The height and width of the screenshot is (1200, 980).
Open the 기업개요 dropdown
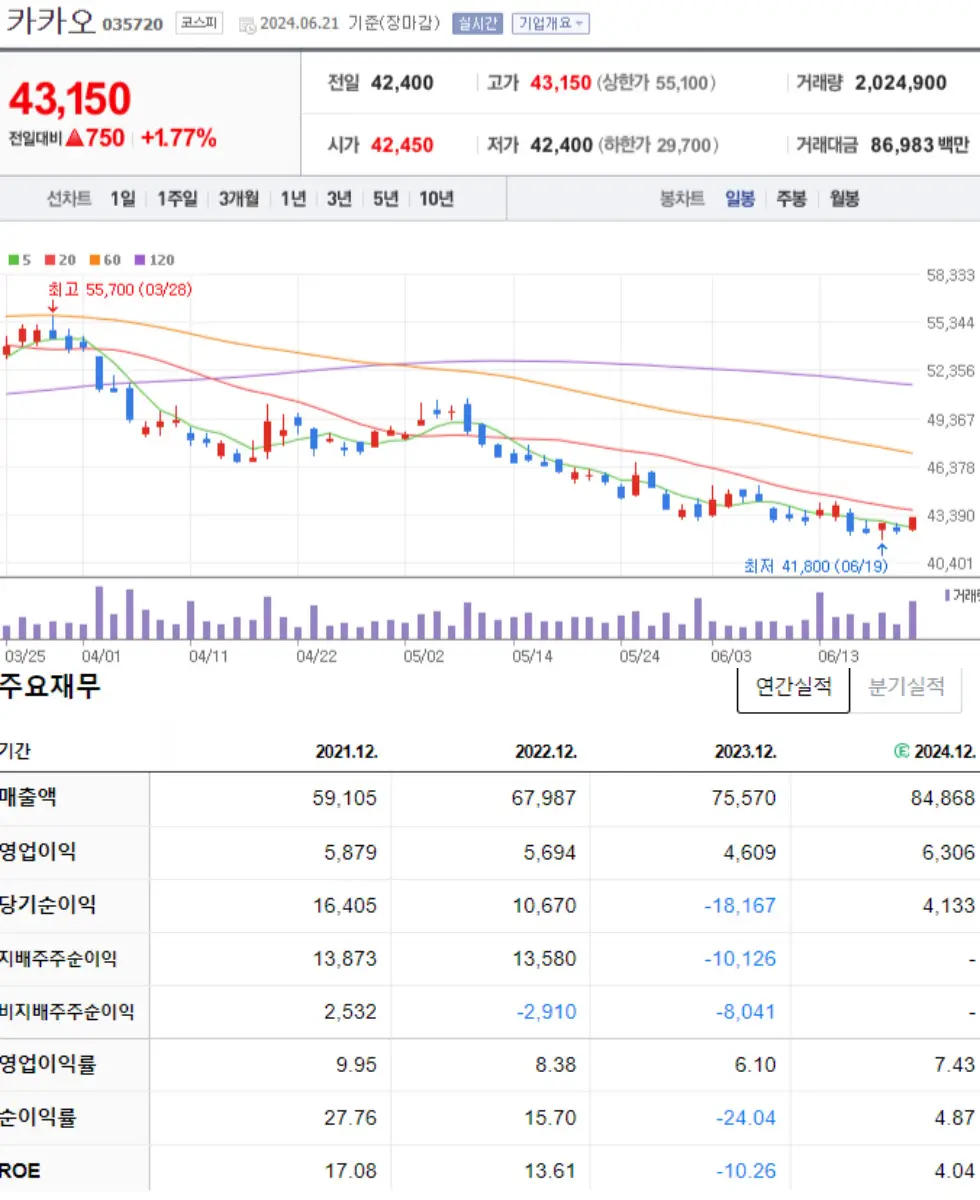(x=550, y=23)
